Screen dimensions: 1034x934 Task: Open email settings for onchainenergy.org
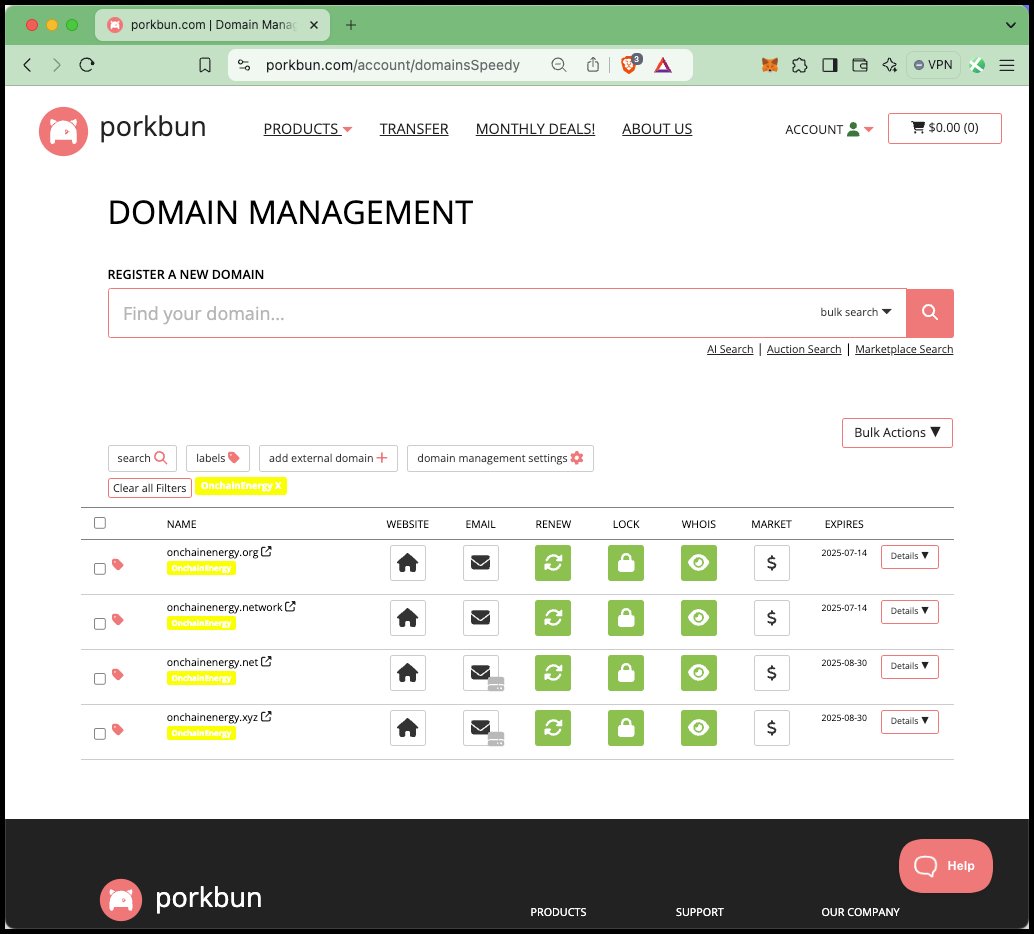(x=480, y=563)
